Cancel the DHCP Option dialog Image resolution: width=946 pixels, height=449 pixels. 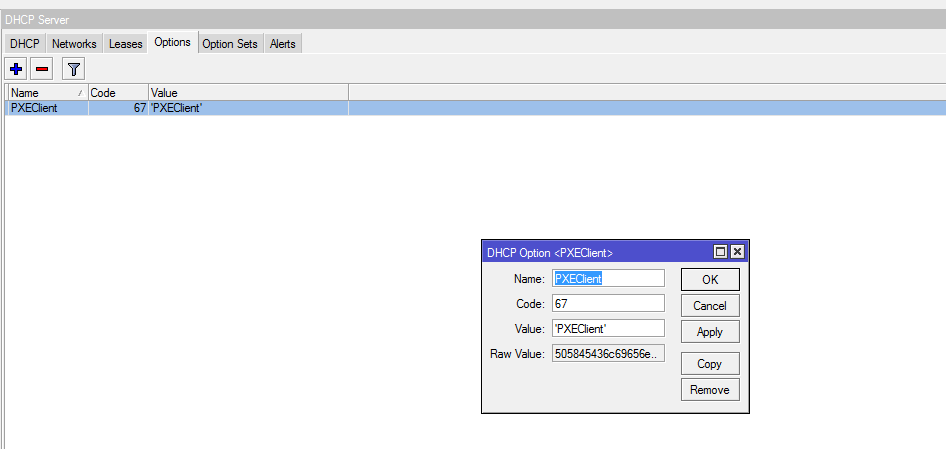(x=710, y=305)
